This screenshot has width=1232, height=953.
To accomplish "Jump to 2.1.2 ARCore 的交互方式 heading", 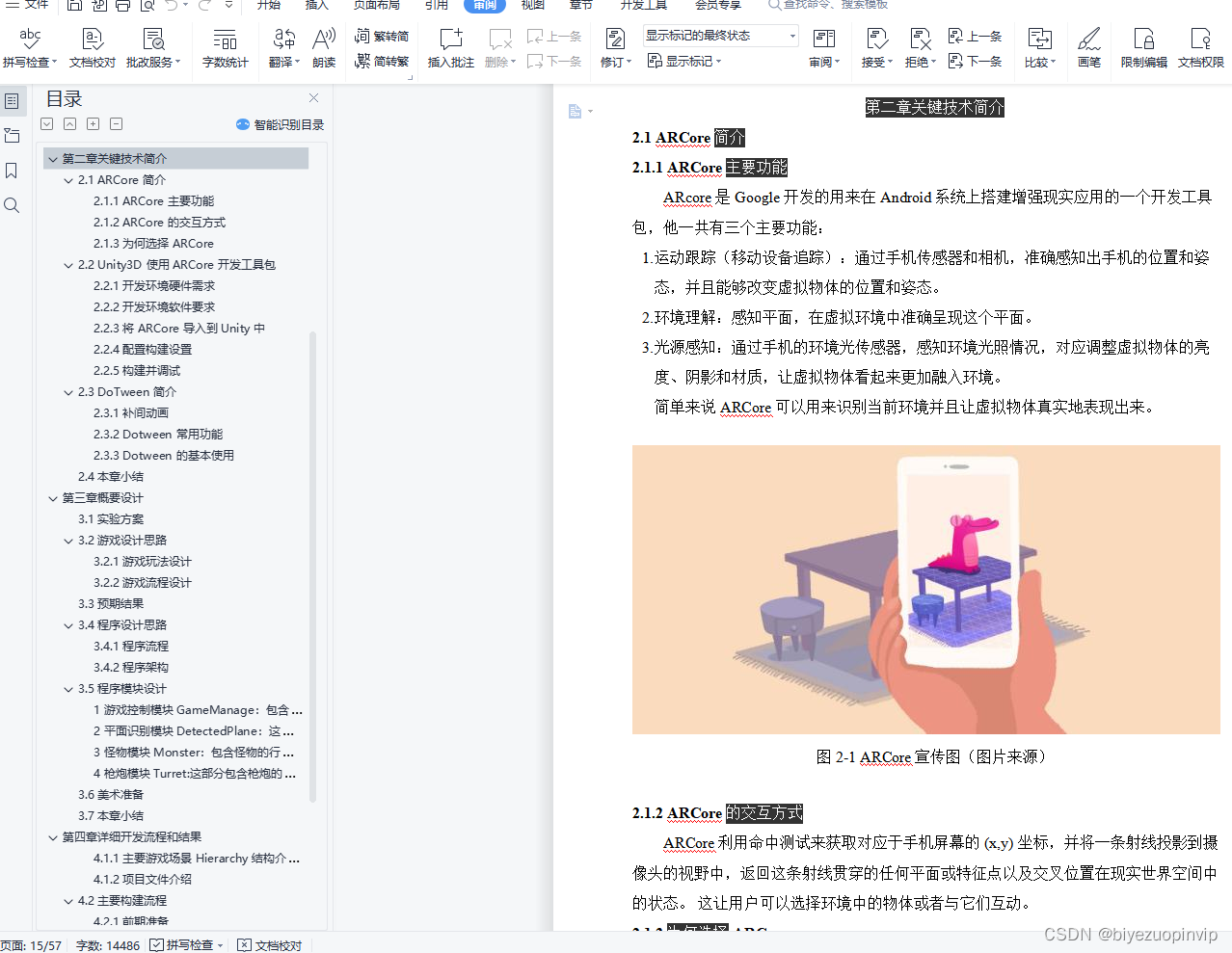I will click(x=159, y=223).
